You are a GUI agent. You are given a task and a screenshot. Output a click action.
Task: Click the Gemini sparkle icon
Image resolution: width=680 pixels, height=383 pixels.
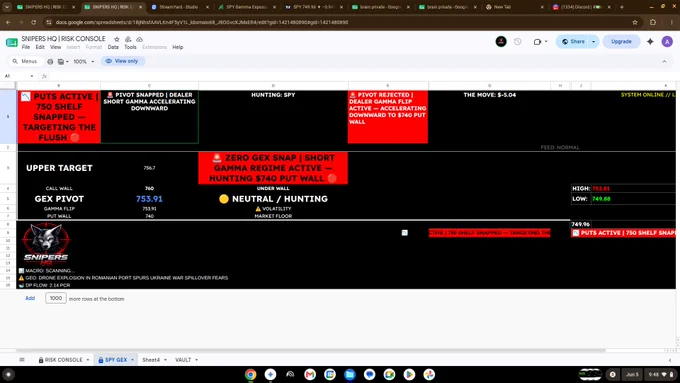click(650, 42)
